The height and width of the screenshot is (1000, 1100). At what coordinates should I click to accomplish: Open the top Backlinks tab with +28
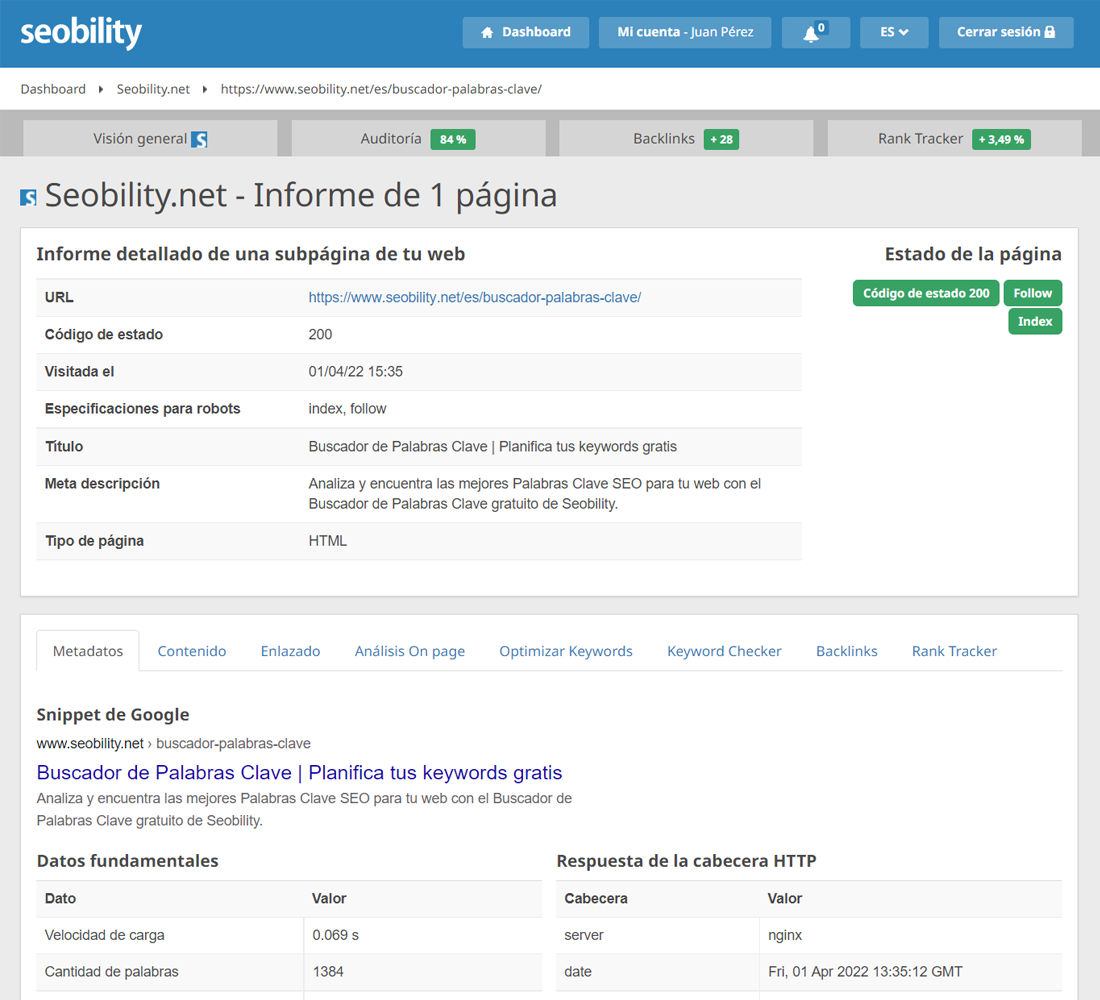pyautogui.click(x=686, y=138)
